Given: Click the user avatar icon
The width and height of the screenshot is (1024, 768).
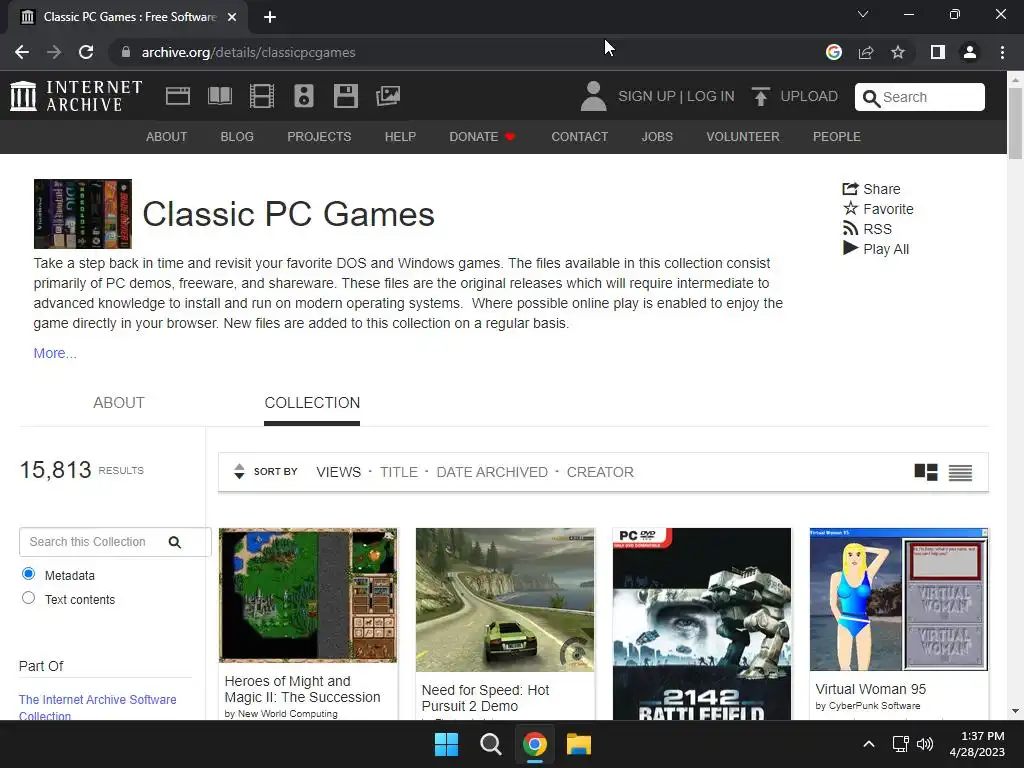Looking at the screenshot, I should pos(593,96).
